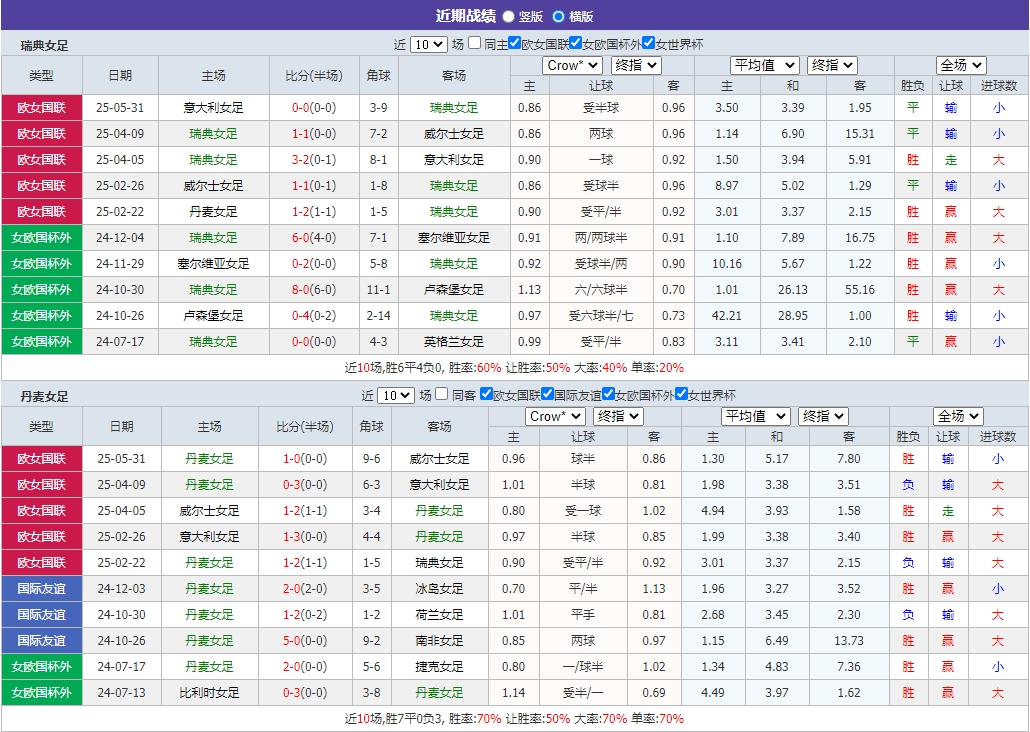Toggle the 女欧国杯外 checkbox in Denmark section
The width and height of the screenshot is (1030, 732).
pyautogui.click(x=607, y=394)
